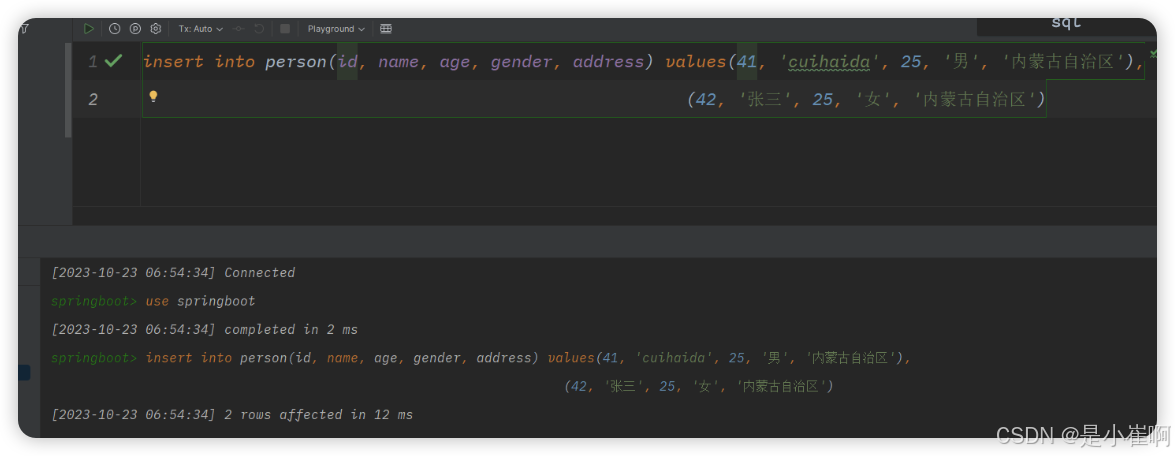This screenshot has width=1175, height=456.
Task: Click 'person' table name in the editor
Action: coord(297,61)
